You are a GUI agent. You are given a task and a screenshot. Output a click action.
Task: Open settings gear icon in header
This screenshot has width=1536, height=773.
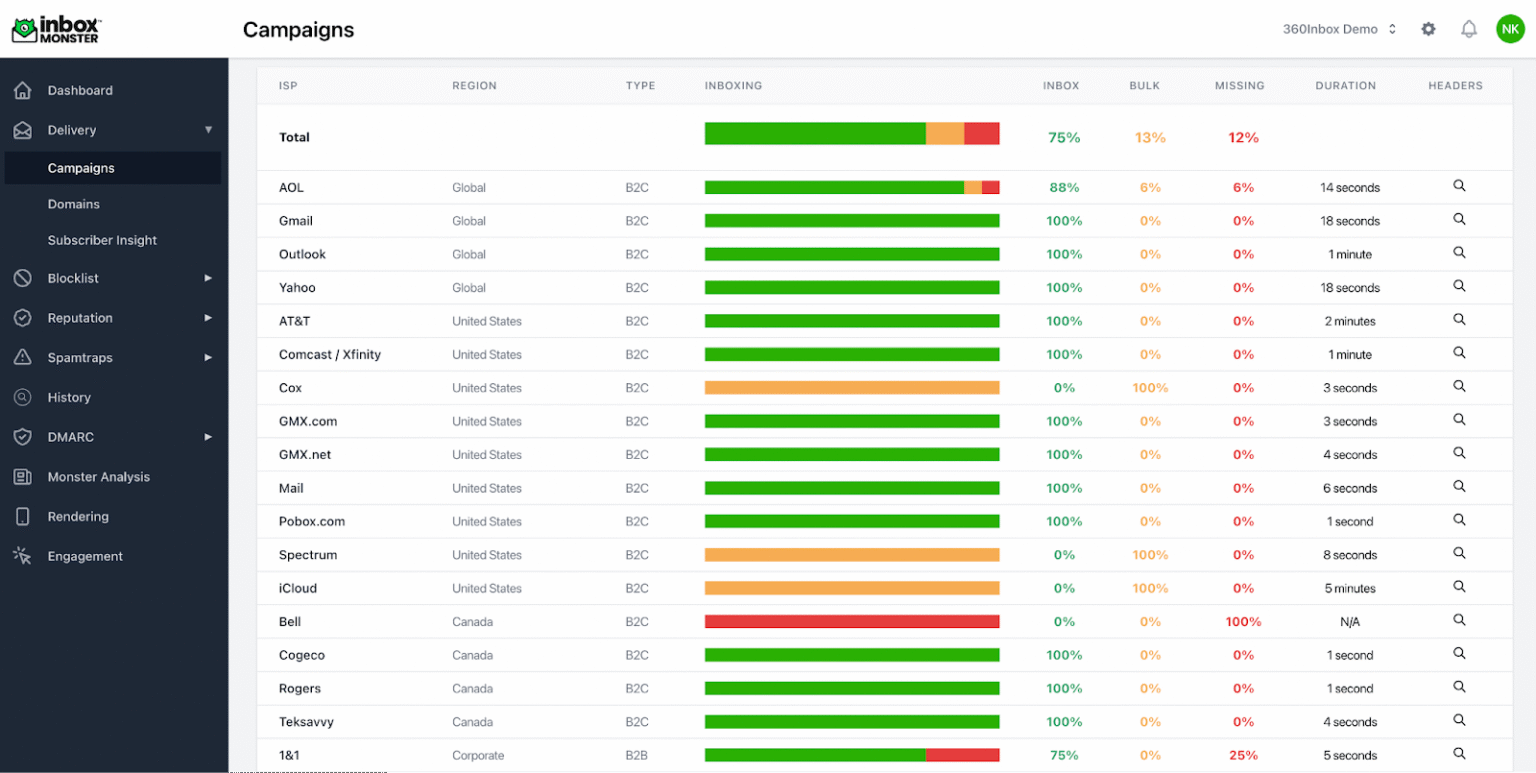pos(1428,29)
